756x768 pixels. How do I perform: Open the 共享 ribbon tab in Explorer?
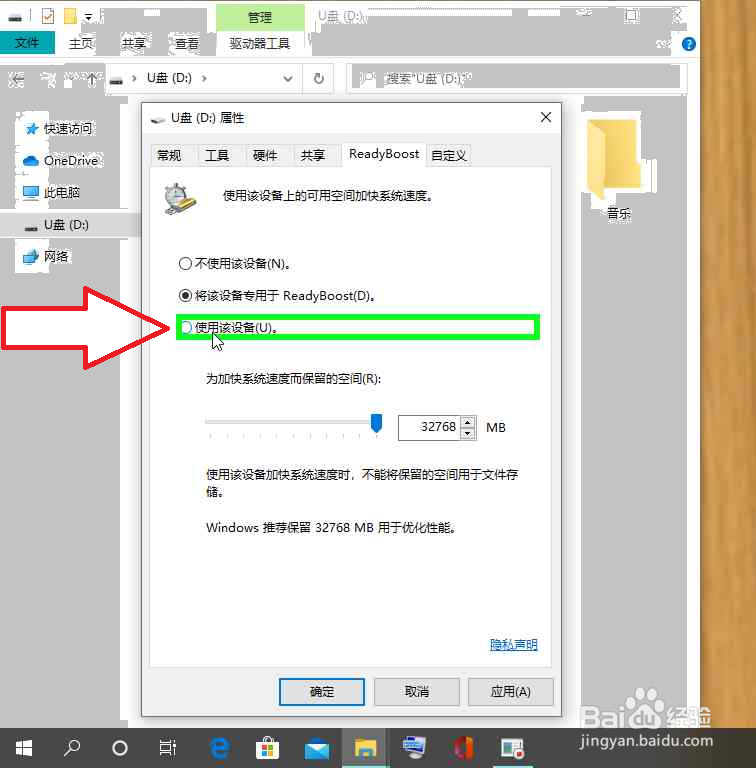point(134,44)
